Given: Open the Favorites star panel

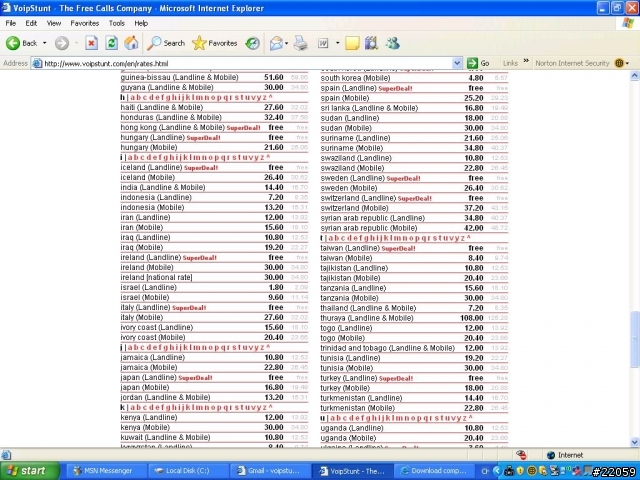Looking at the screenshot, I should tap(214, 43).
